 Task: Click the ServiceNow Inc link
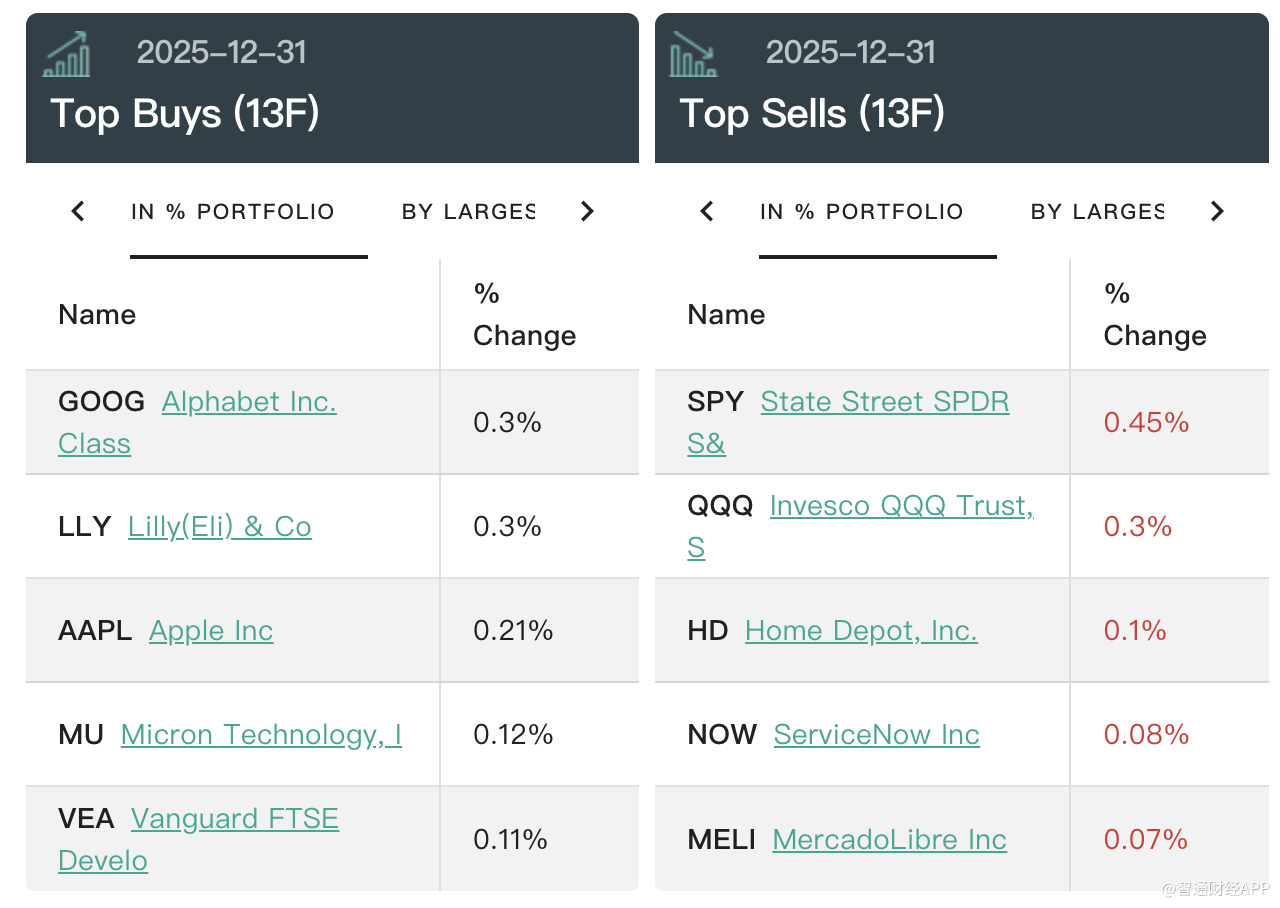[x=876, y=734]
